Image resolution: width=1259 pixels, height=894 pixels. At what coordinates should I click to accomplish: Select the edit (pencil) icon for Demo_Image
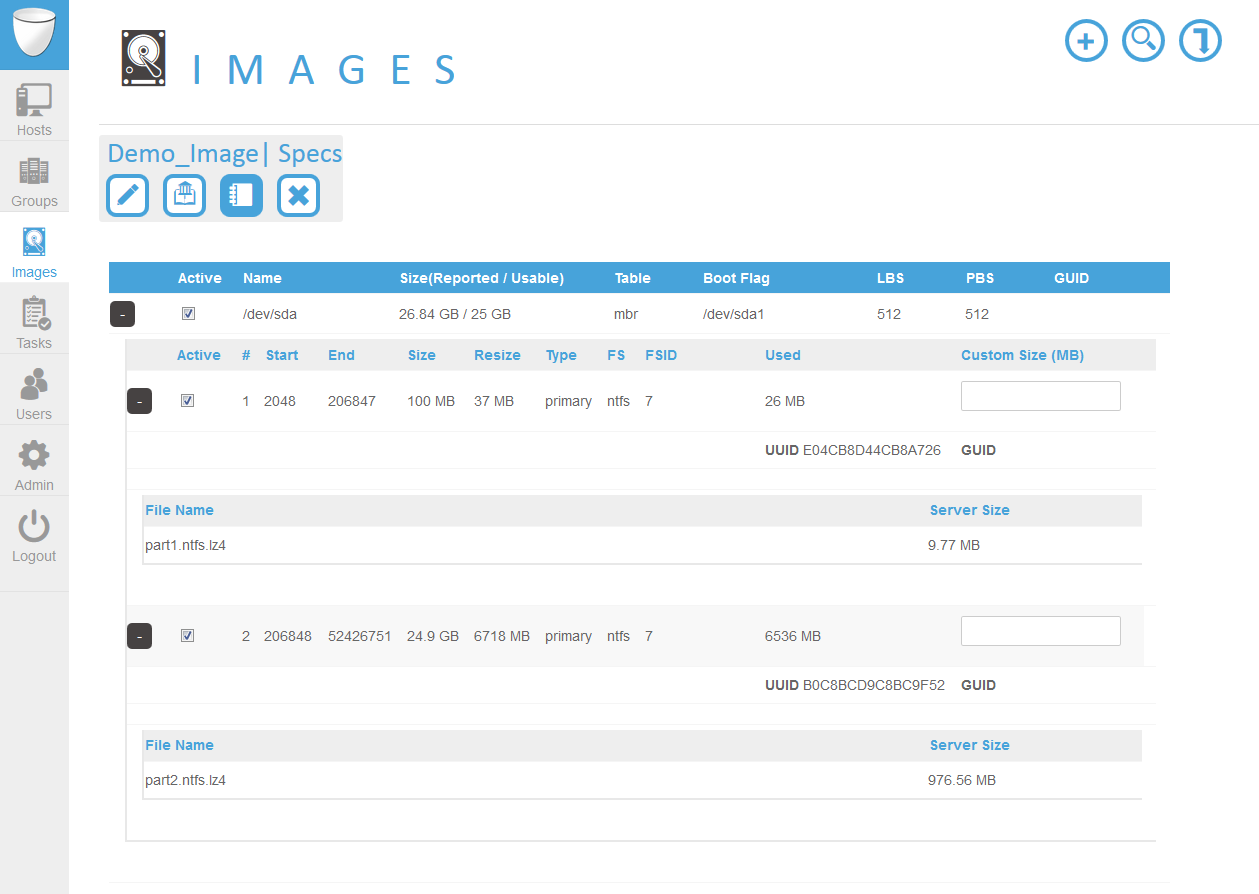pyautogui.click(x=127, y=195)
